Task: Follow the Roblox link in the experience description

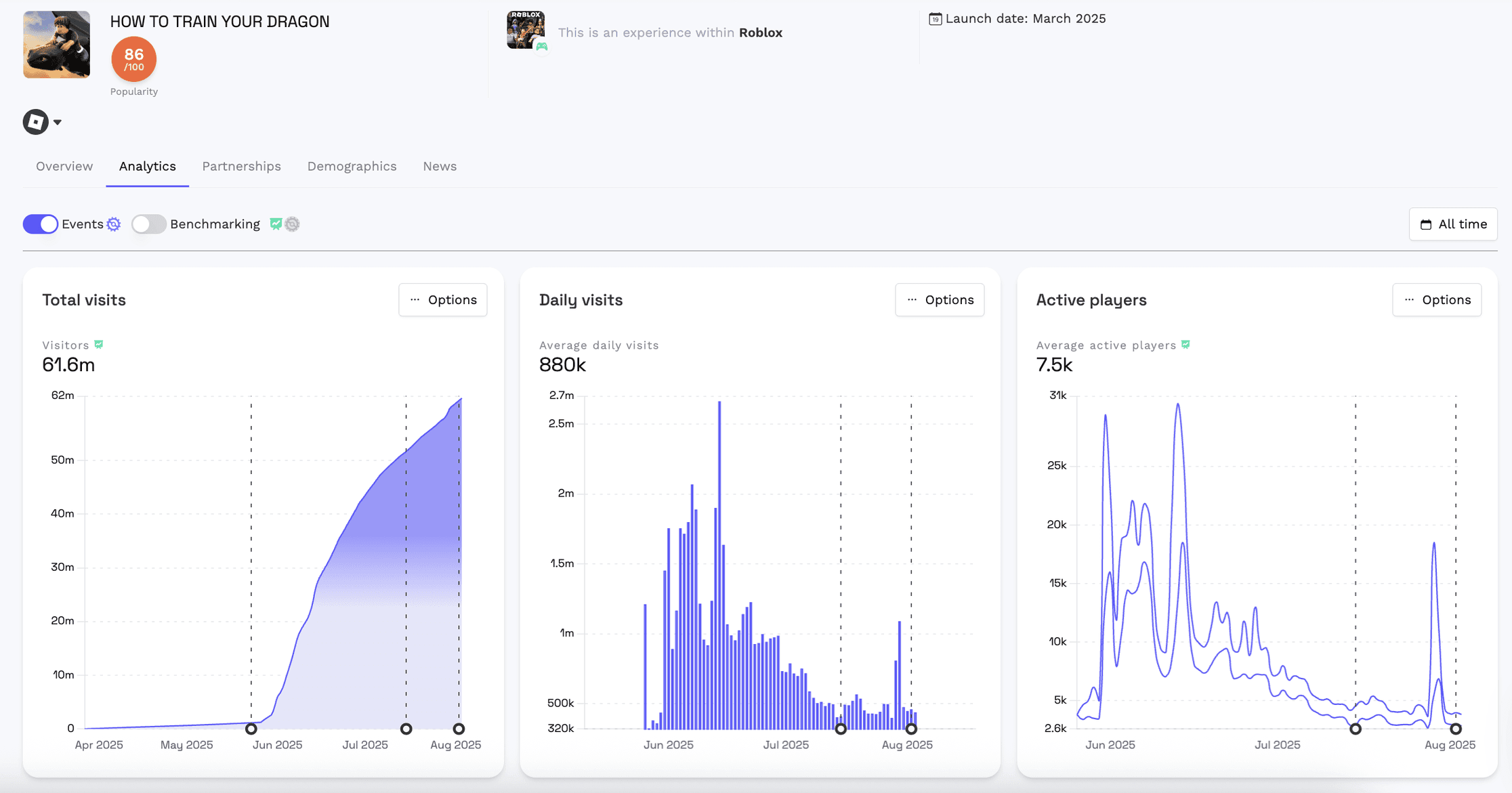Action: pos(761,33)
